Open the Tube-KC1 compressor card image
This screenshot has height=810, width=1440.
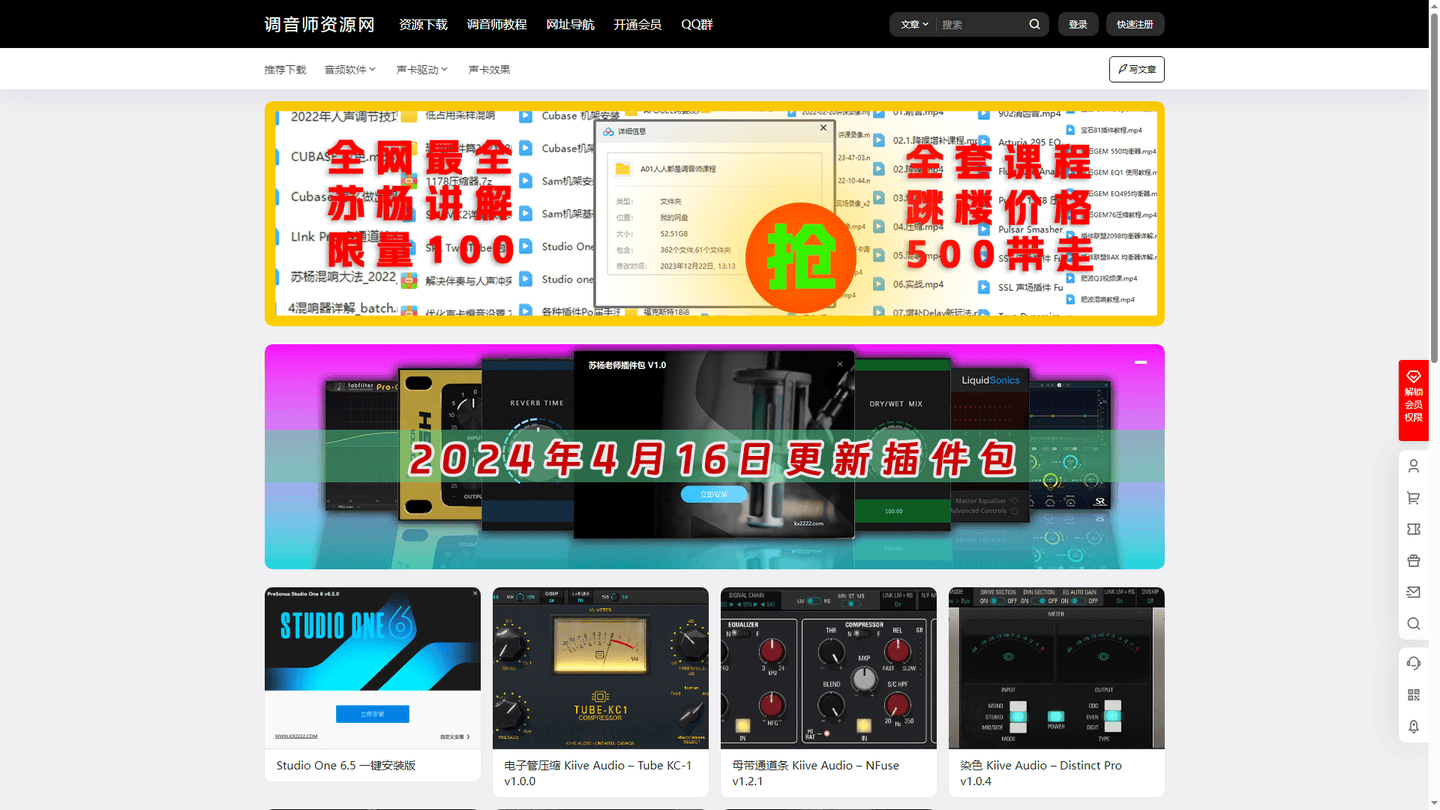click(x=600, y=668)
